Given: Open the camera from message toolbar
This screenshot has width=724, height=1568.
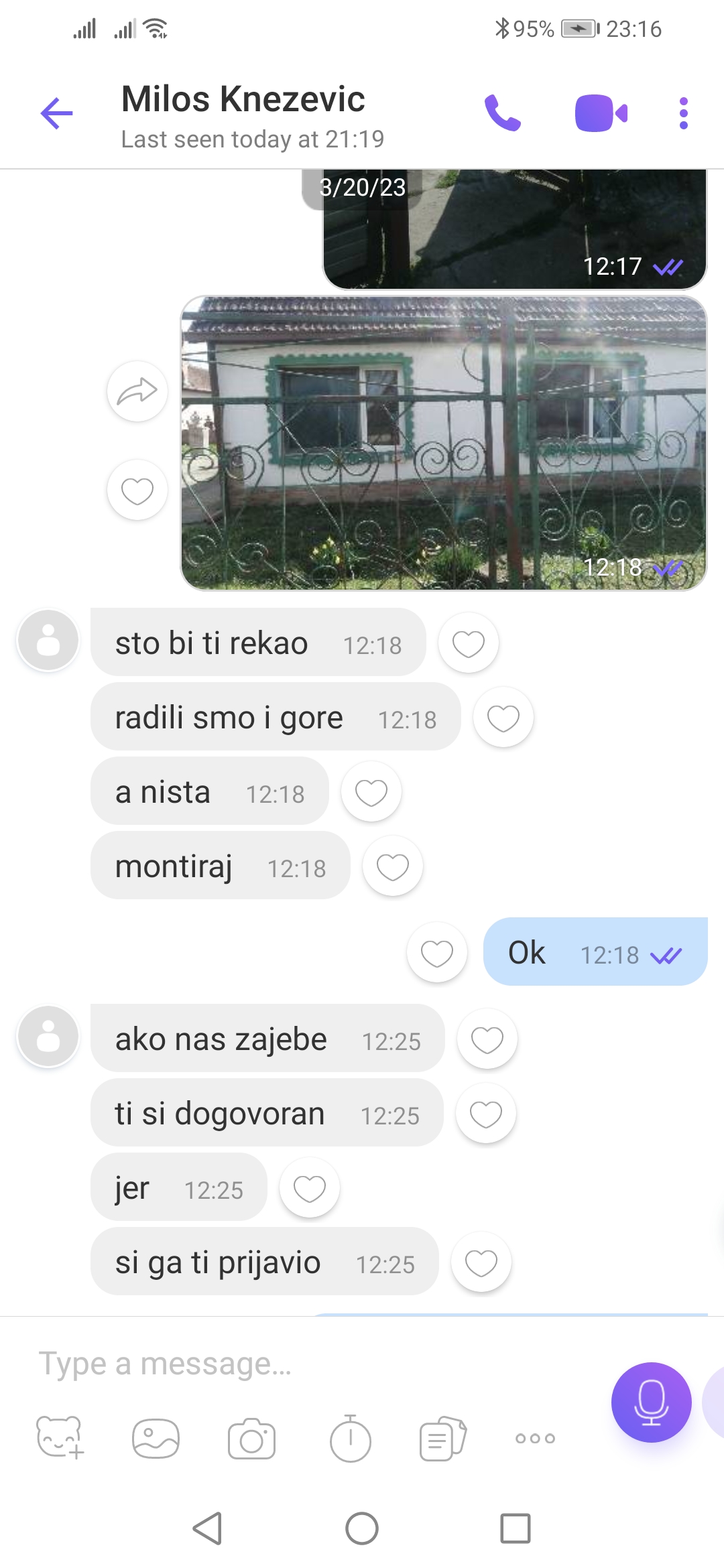Looking at the screenshot, I should [x=252, y=1439].
